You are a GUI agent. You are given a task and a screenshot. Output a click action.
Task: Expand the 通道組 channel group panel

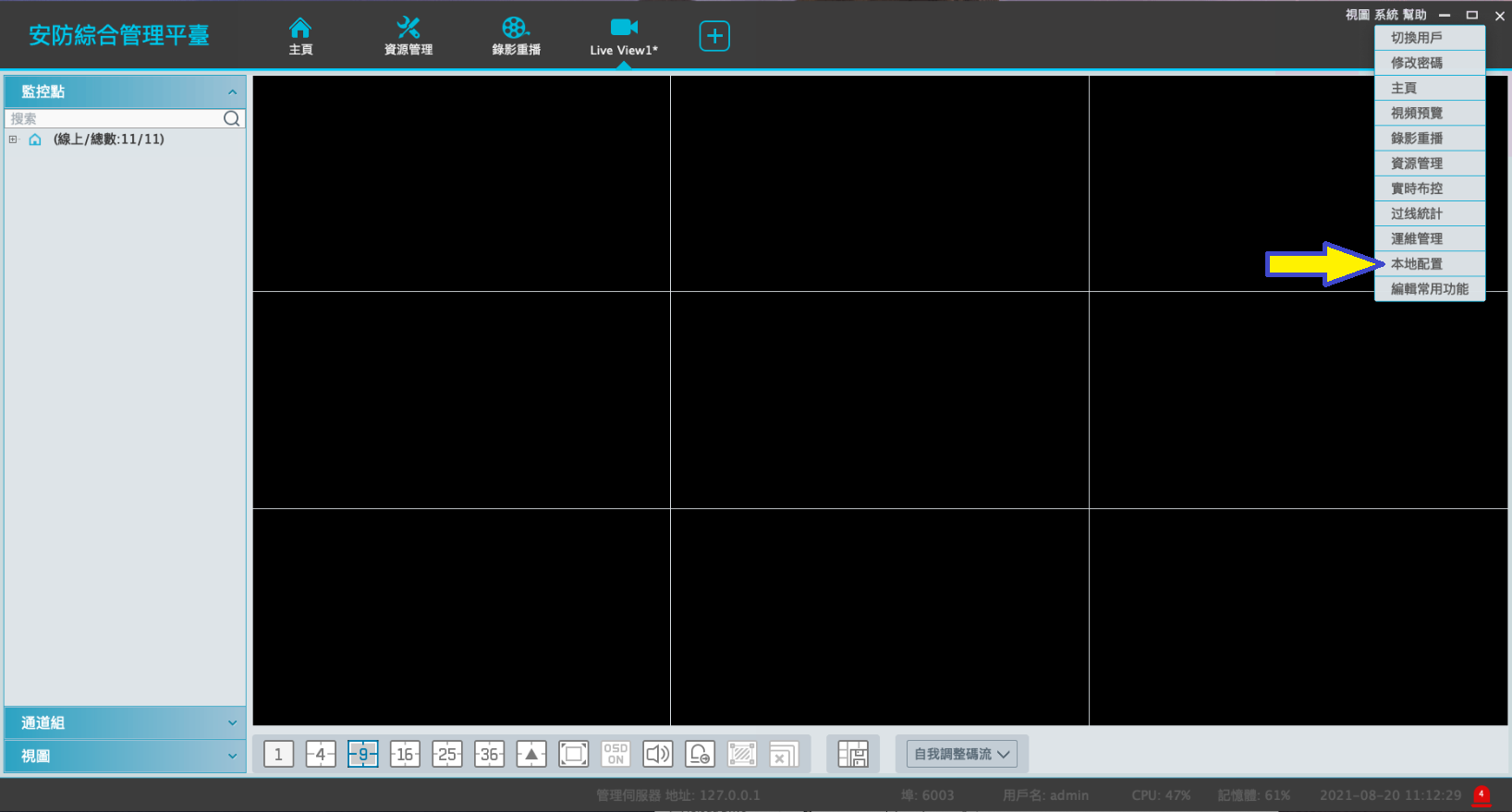(125, 722)
